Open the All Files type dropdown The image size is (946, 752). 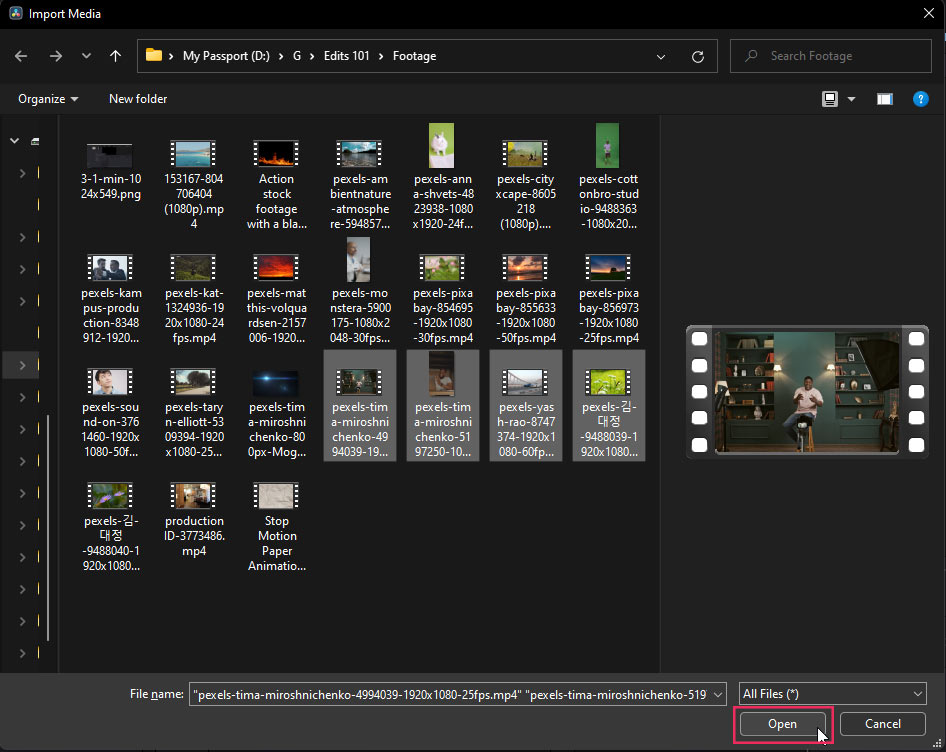click(x=832, y=694)
